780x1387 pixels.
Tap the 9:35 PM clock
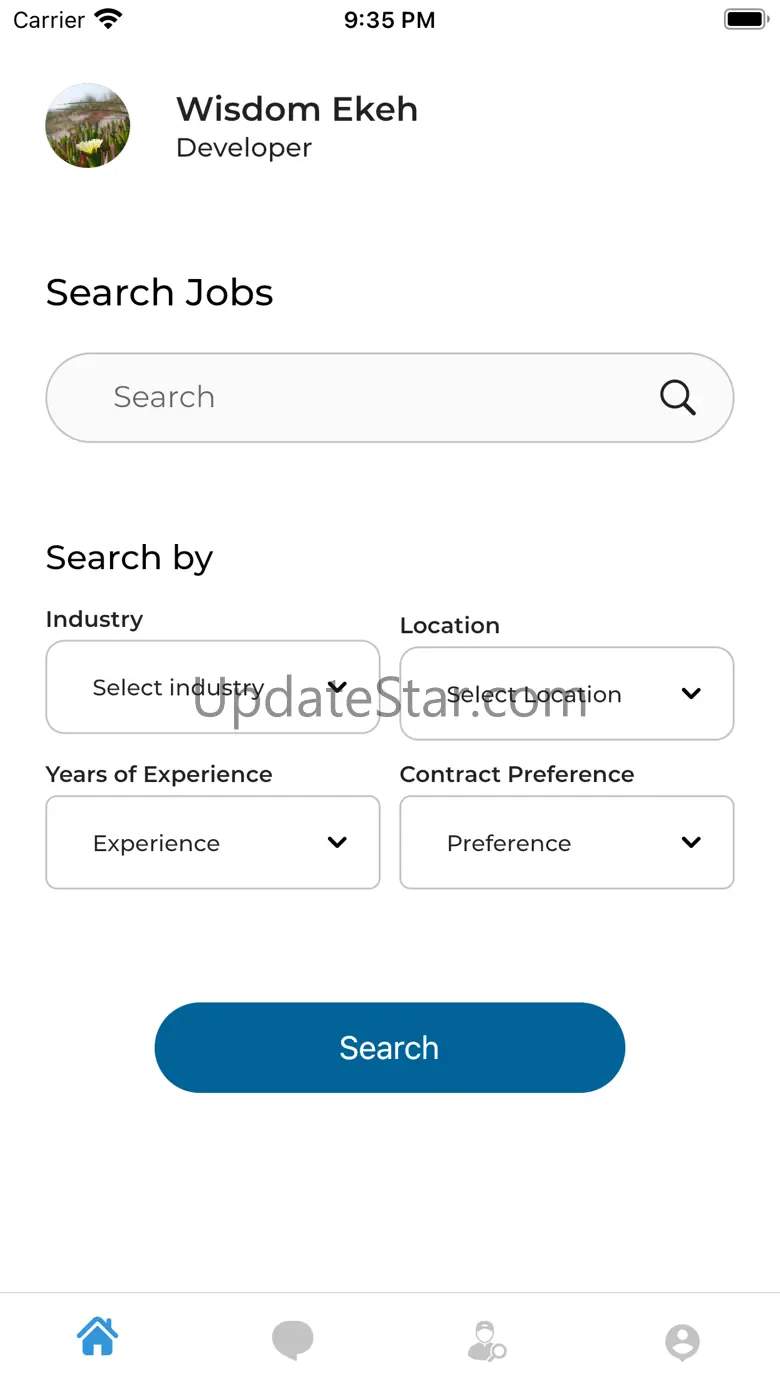[389, 20]
